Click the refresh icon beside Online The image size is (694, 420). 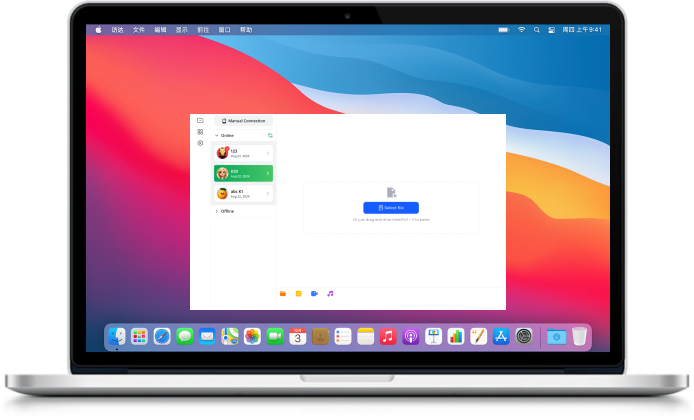pos(269,135)
